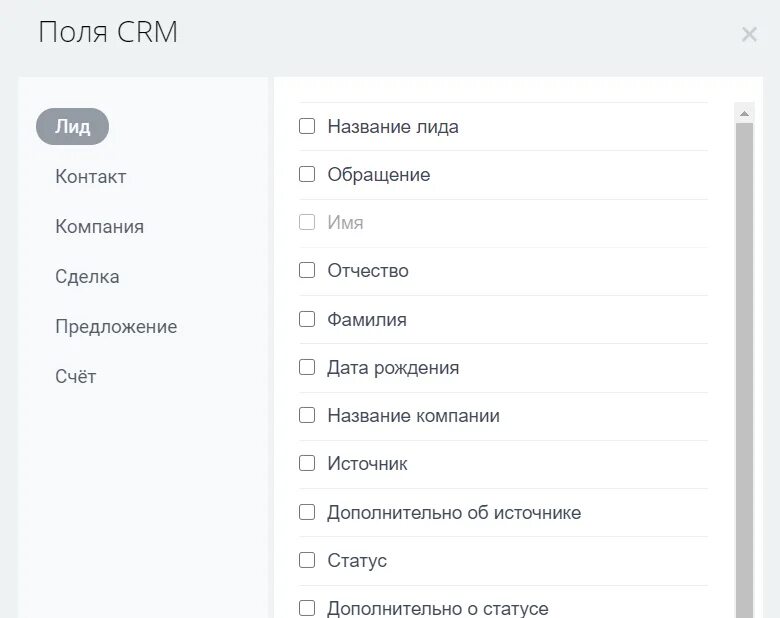Click the disabled Имя checkbox

click(x=307, y=222)
